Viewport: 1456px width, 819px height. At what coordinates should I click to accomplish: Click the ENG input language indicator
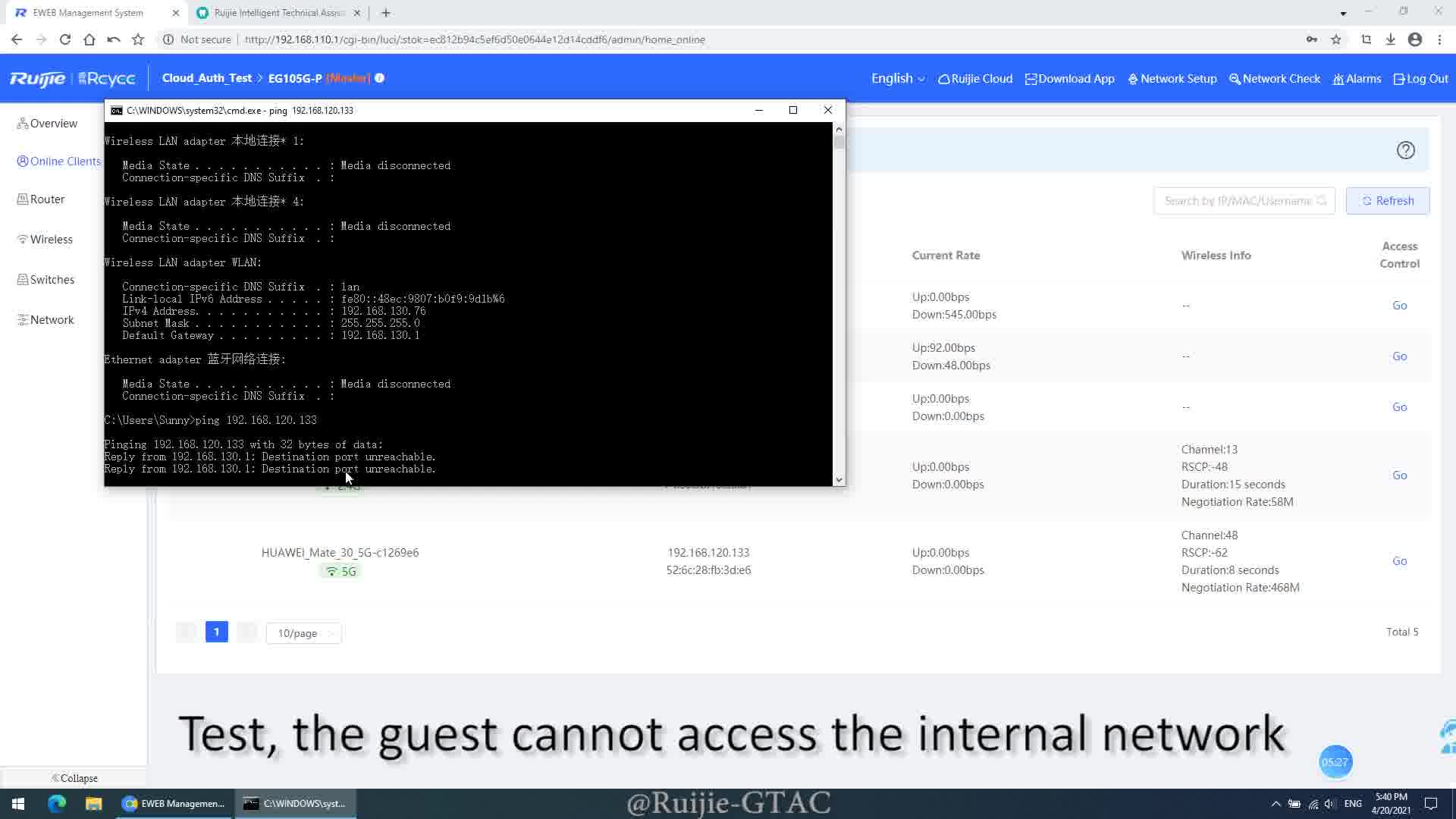(1353, 804)
